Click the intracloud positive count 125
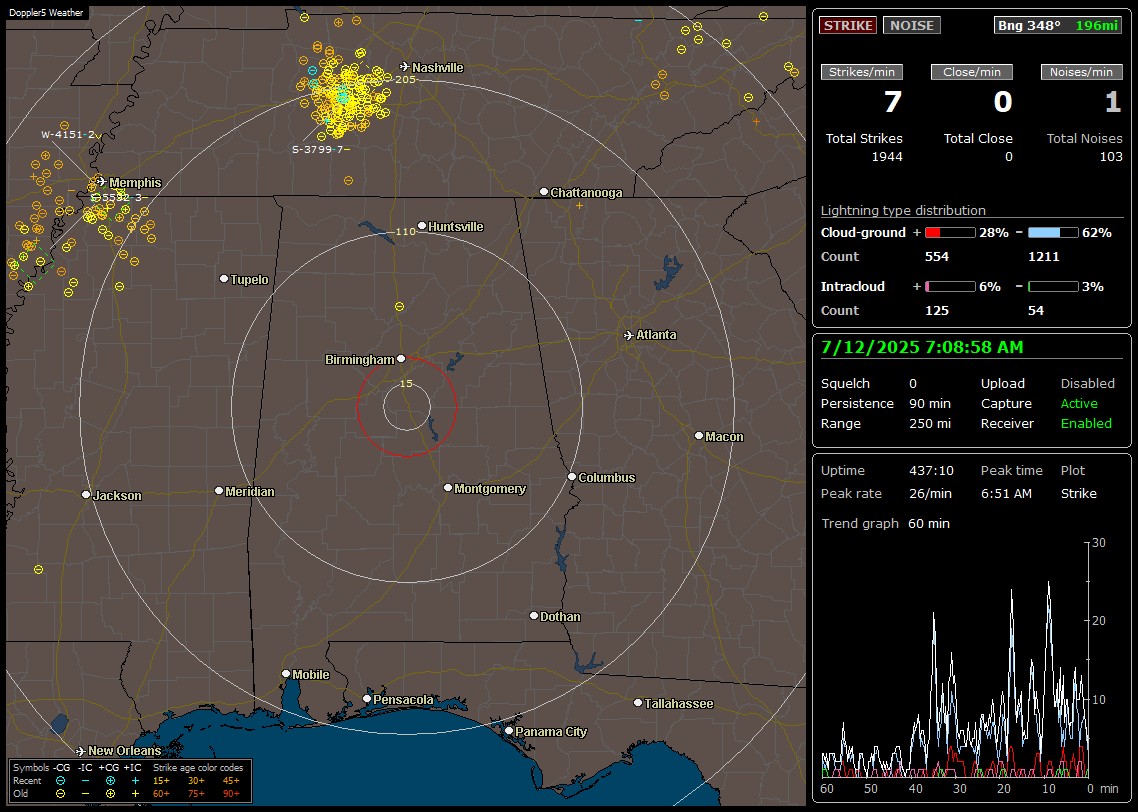The height and width of the screenshot is (812, 1138). click(937, 311)
